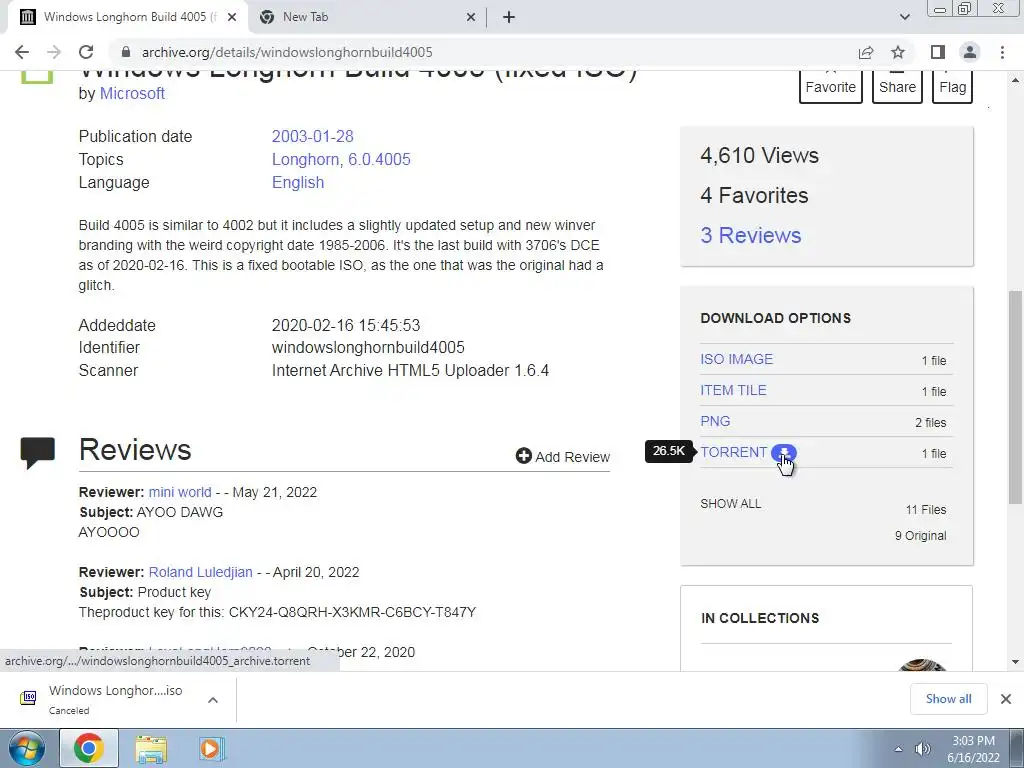Close the New Tab tab
This screenshot has width=1024, height=768.
point(471,18)
